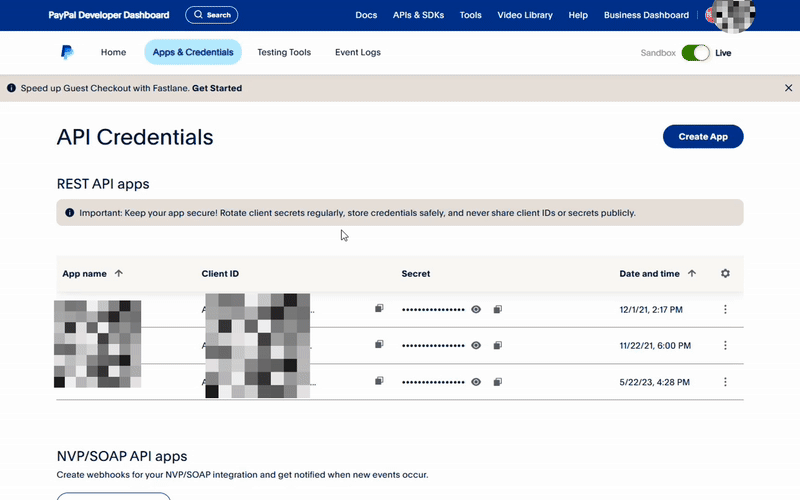Open more options for 12/1/21 app
The width and height of the screenshot is (800, 500).
click(725, 310)
